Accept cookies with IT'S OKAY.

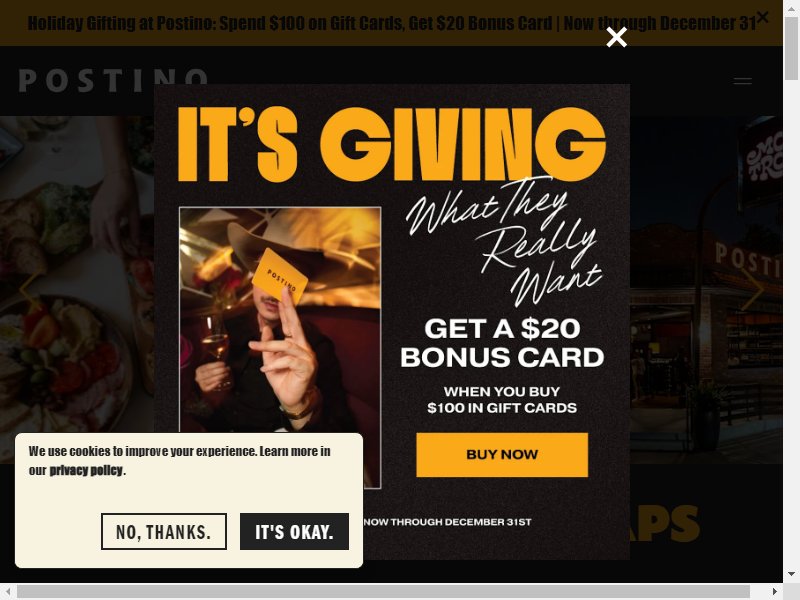point(294,532)
